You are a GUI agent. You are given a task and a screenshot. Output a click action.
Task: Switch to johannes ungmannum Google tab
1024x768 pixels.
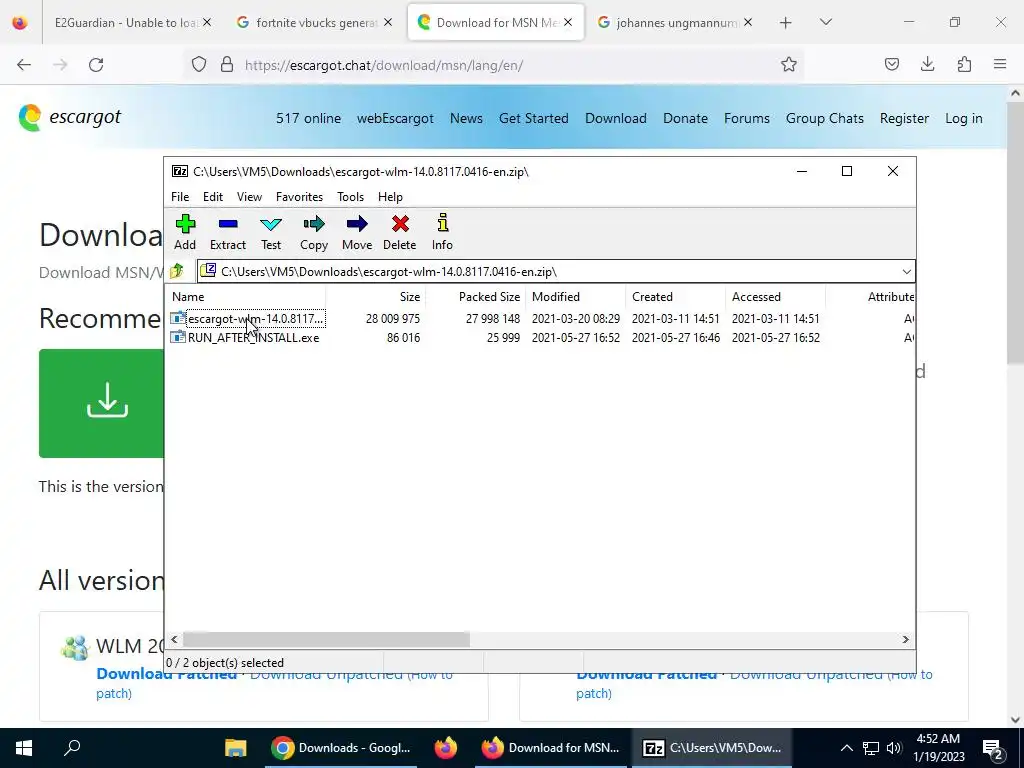tap(676, 22)
